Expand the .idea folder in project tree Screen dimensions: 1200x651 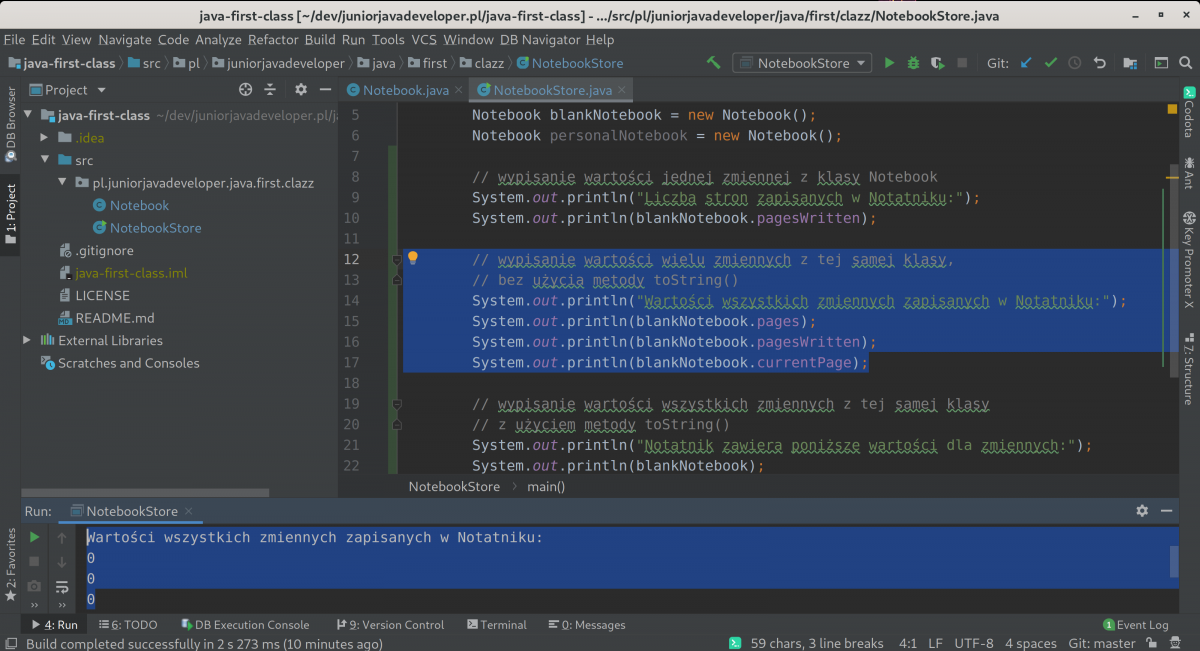tap(44, 138)
